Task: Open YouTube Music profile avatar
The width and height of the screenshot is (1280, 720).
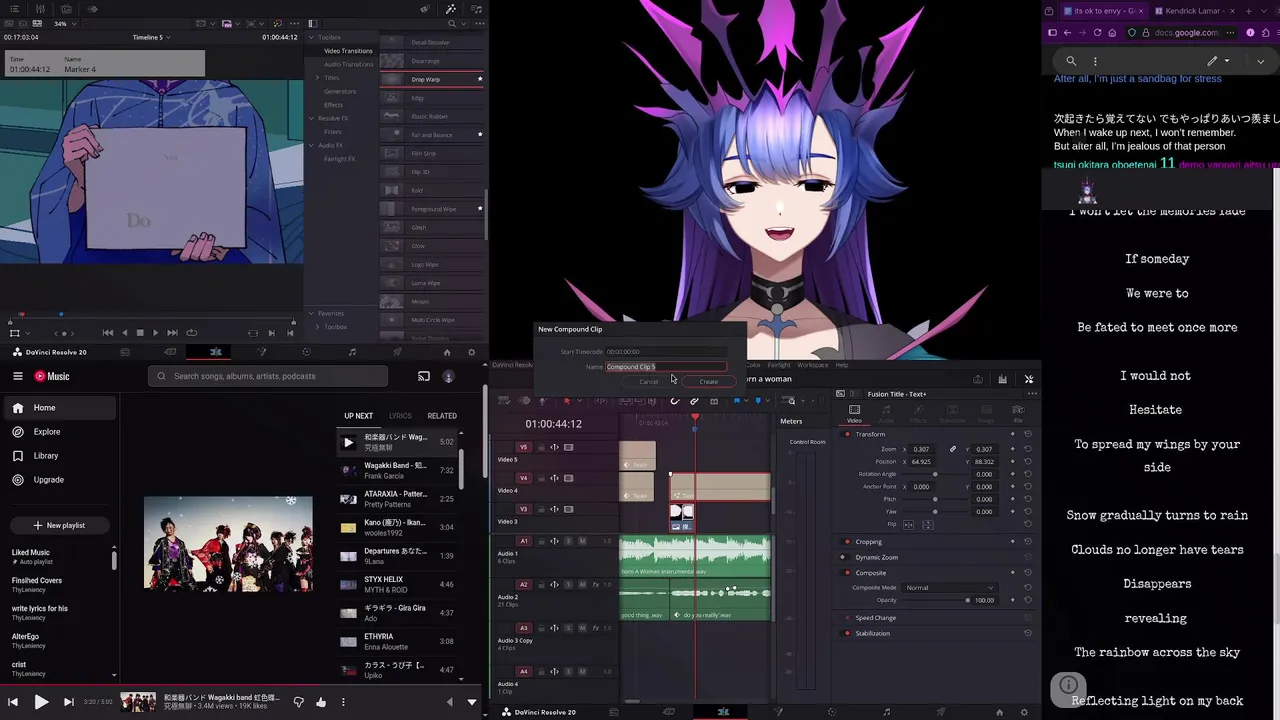Action: click(x=448, y=376)
